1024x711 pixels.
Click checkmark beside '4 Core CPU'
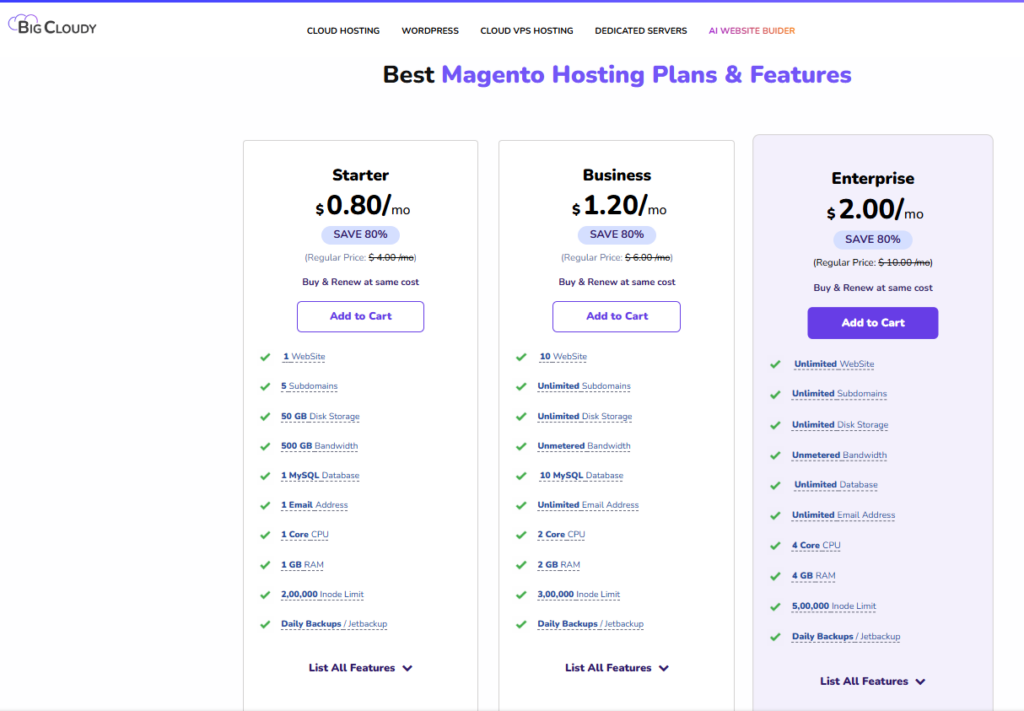(x=775, y=546)
